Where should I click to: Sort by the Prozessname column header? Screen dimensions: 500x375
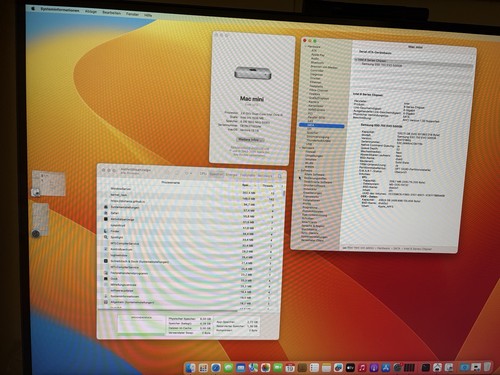click(x=170, y=183)
